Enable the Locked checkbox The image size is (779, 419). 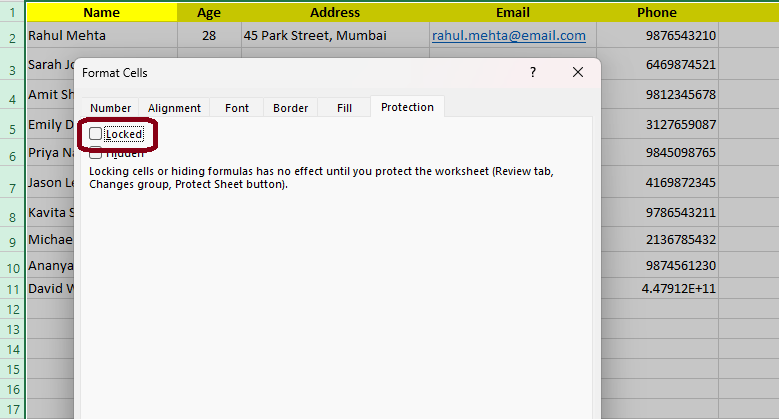click(x=96, y=134)
